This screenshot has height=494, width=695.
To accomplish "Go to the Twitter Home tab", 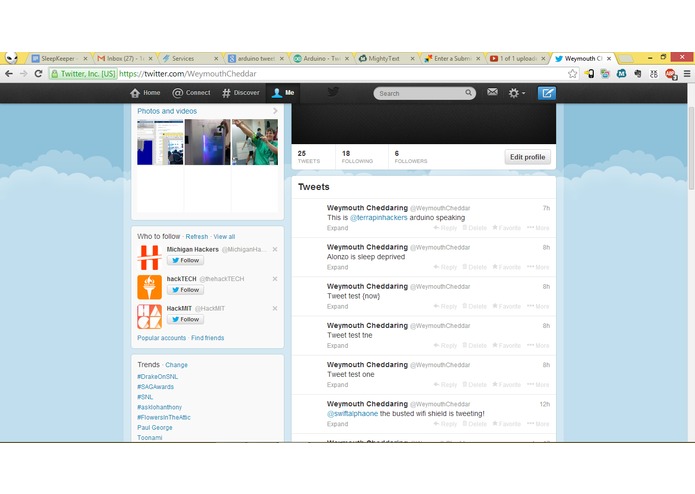I will (x=145, y=93).
